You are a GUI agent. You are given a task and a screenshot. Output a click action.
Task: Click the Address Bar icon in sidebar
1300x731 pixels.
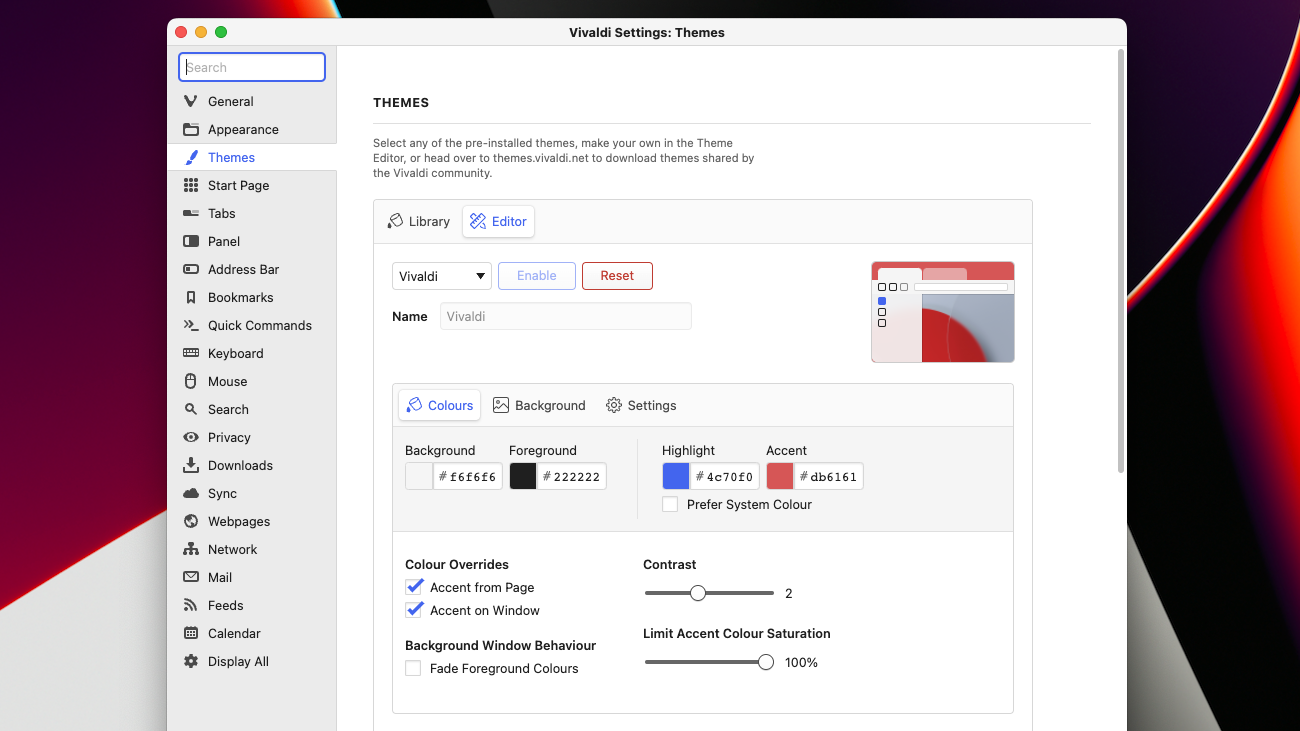click(190, 269)
